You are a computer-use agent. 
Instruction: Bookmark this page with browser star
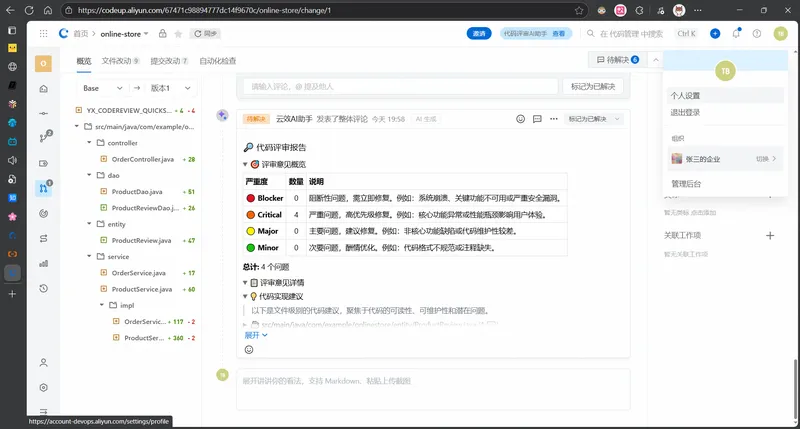tap(579, 10)
